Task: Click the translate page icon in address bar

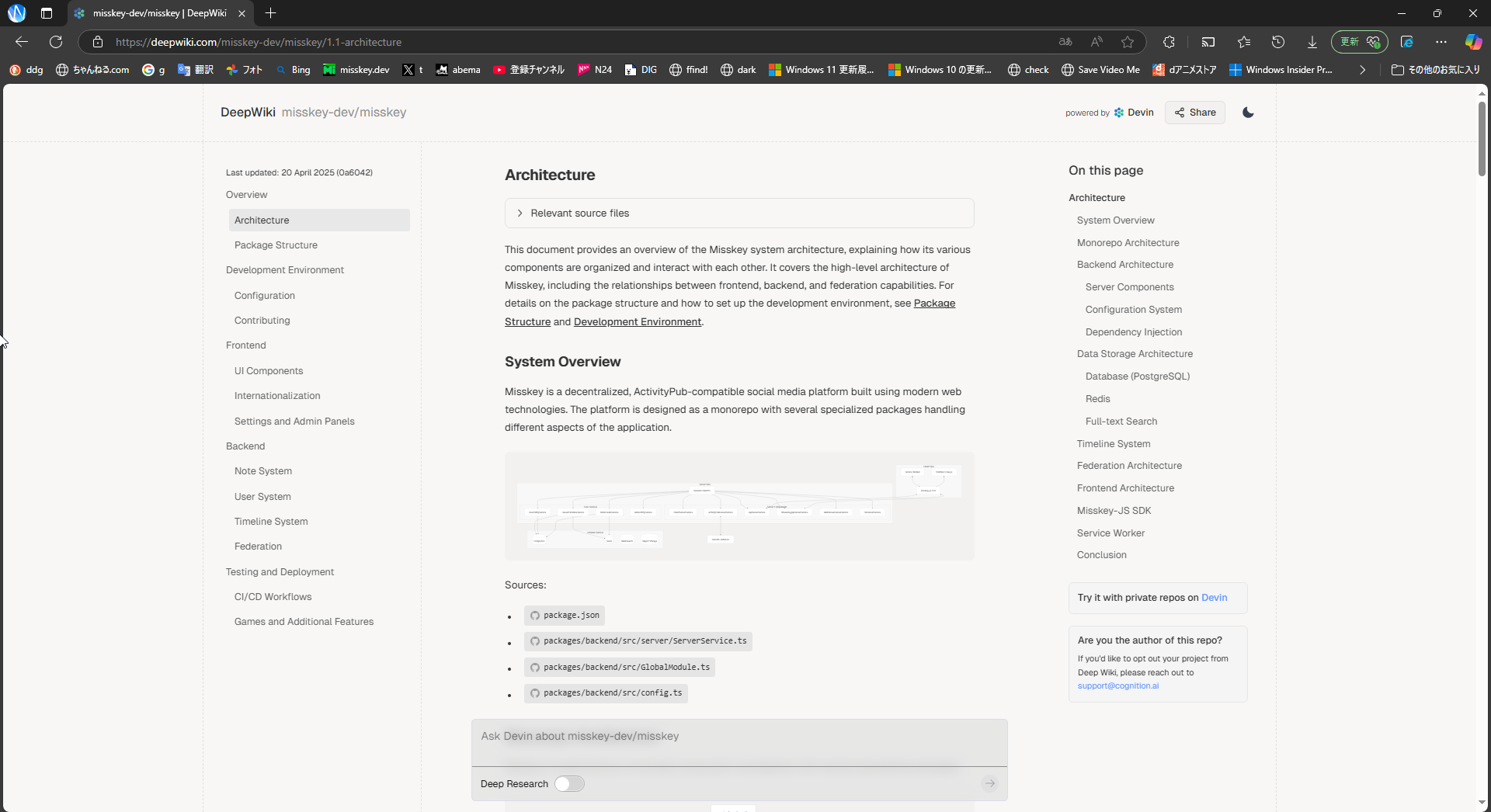Action: point(1065,42)
